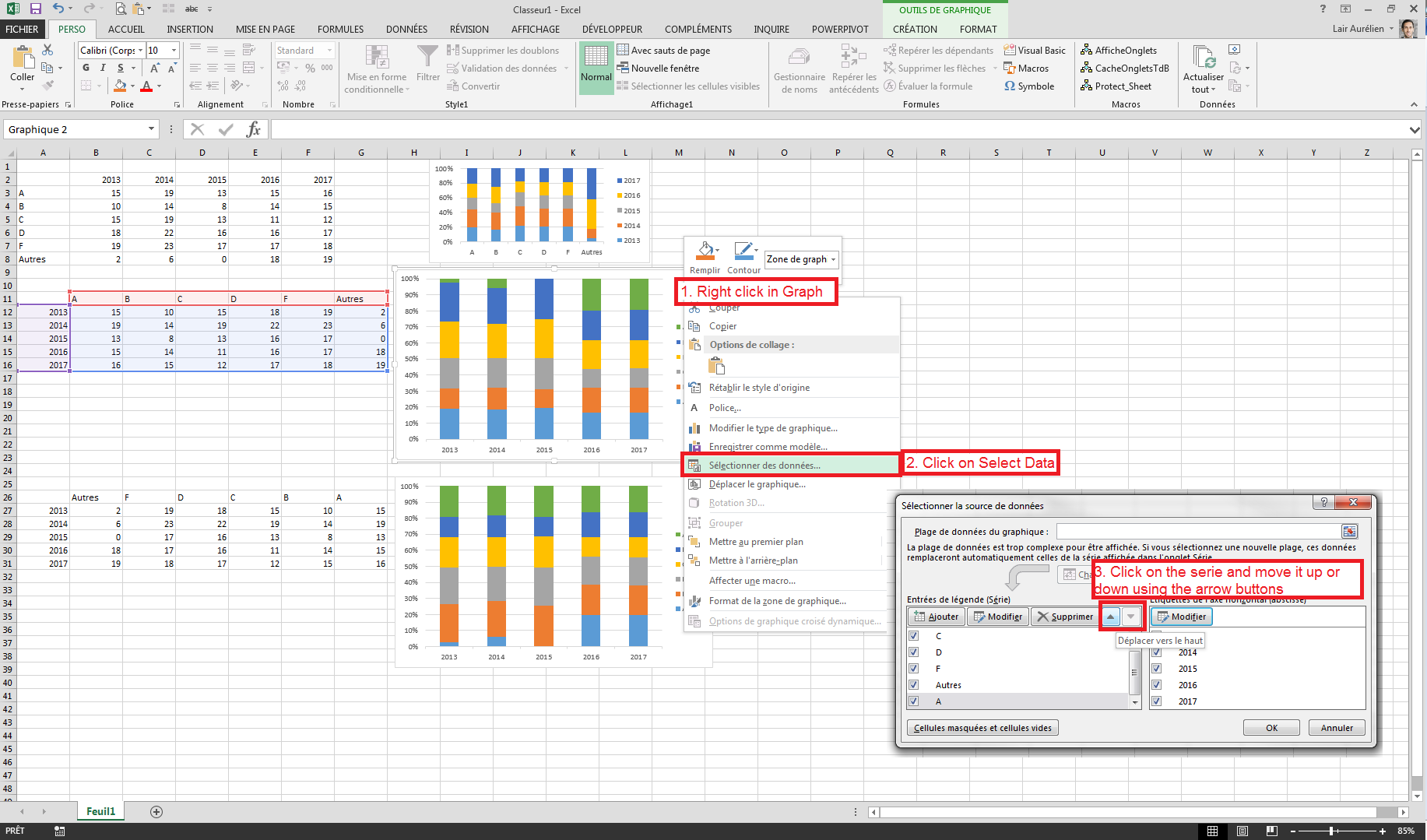This screenshot has height=840, width=1427.
Task: Click Repérer les antécédents
Action: tap(853, 69)
